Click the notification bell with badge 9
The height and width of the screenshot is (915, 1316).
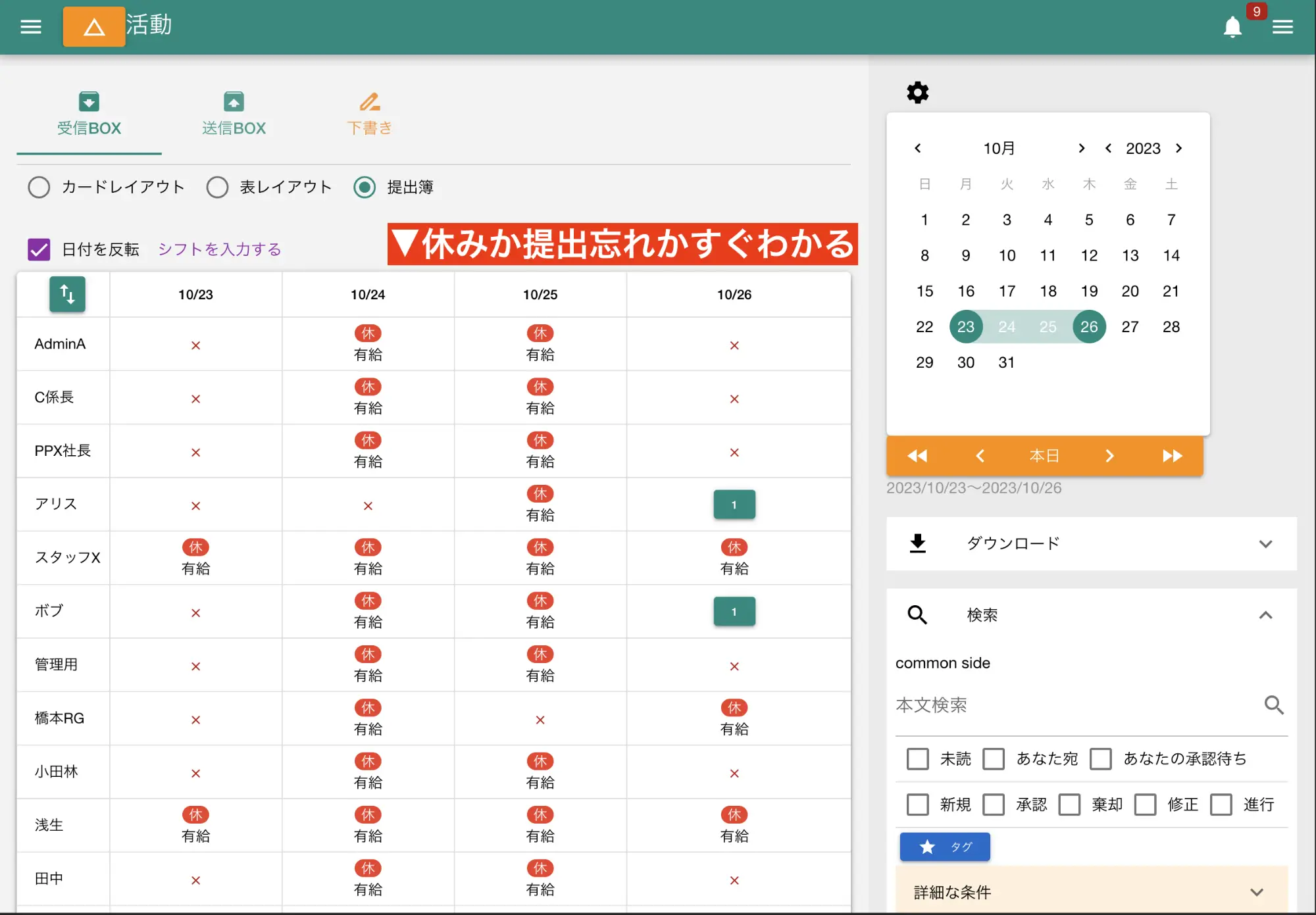pos(1234,28)
